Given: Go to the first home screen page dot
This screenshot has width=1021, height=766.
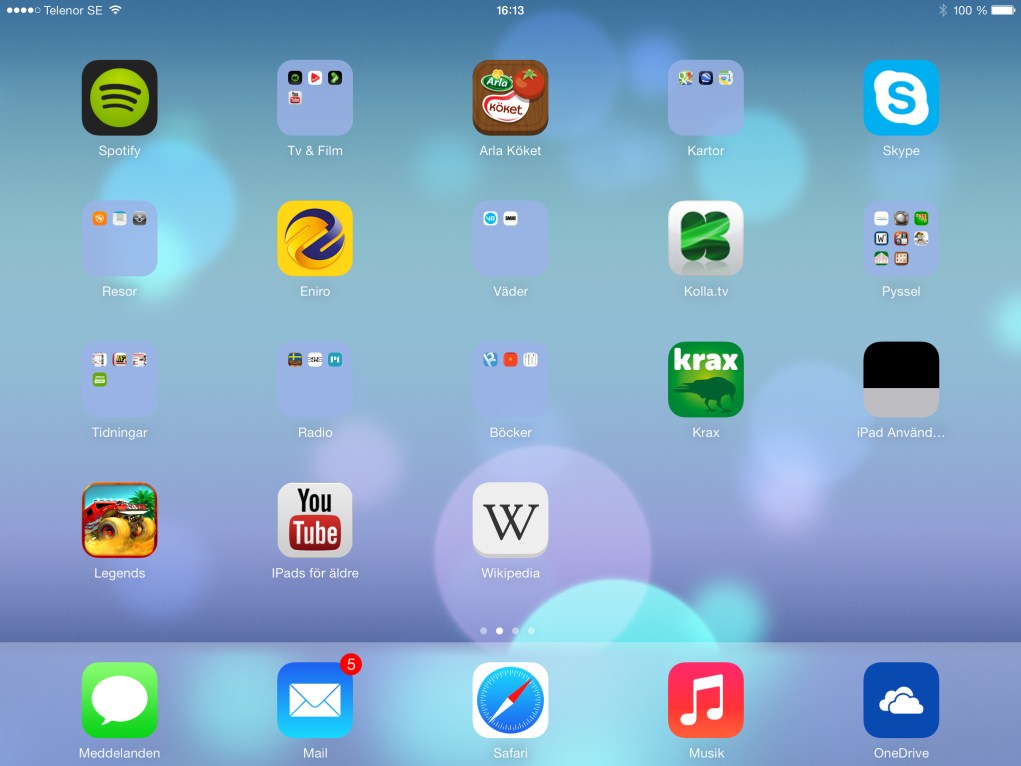Looking at the screenshot, I should click(x=483, y=631).
